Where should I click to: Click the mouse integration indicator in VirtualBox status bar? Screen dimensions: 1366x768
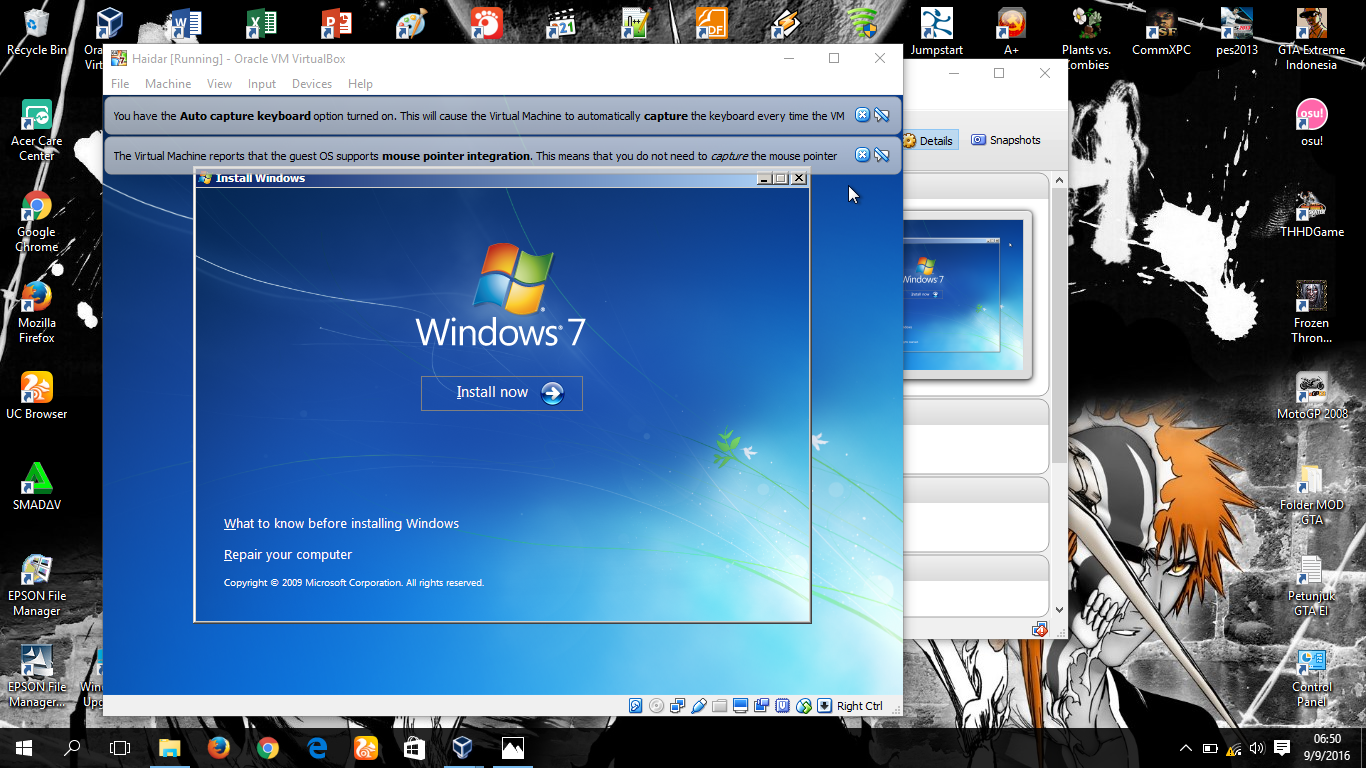coord(803,706)
